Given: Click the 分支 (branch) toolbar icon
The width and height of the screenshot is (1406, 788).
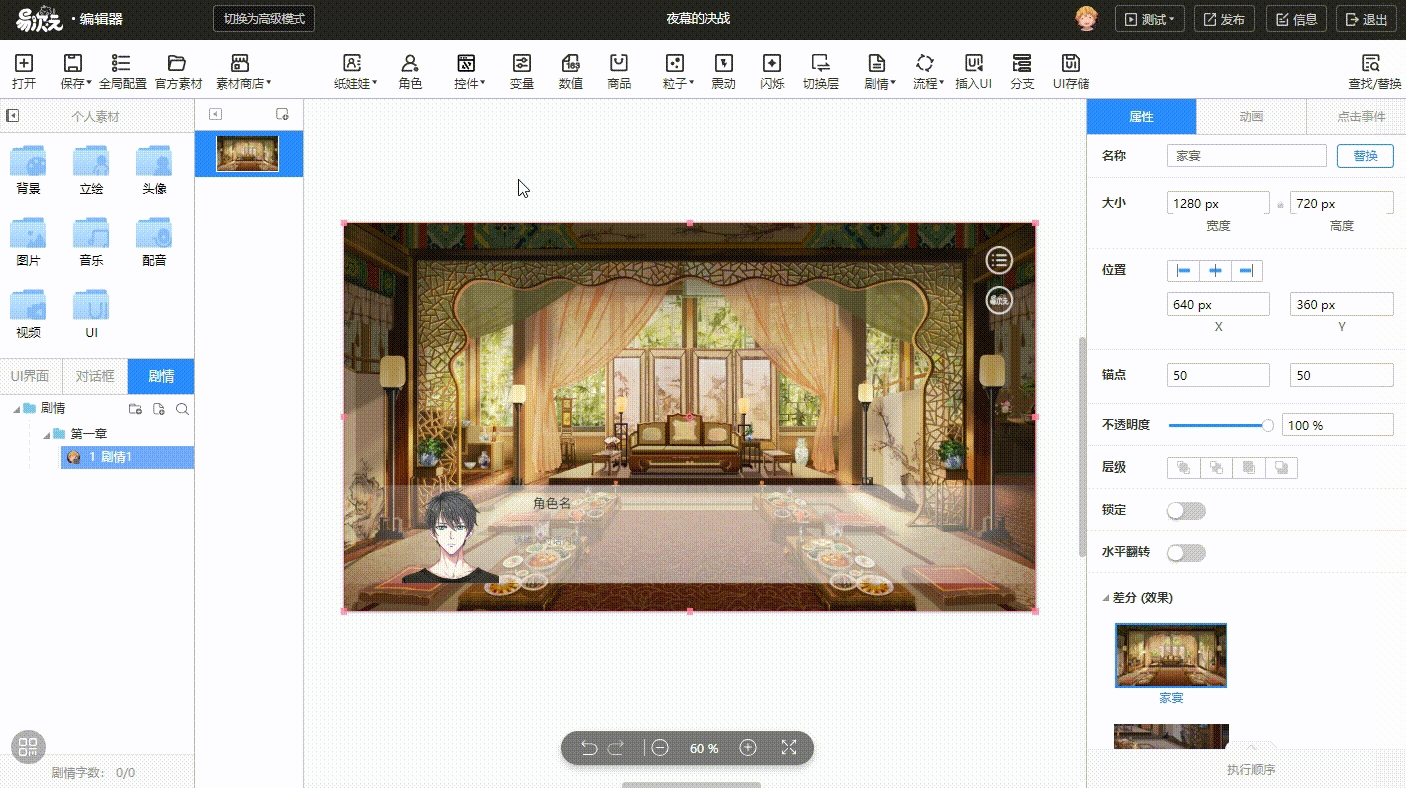Looking at the screenshot, I should pos(1021,71).
